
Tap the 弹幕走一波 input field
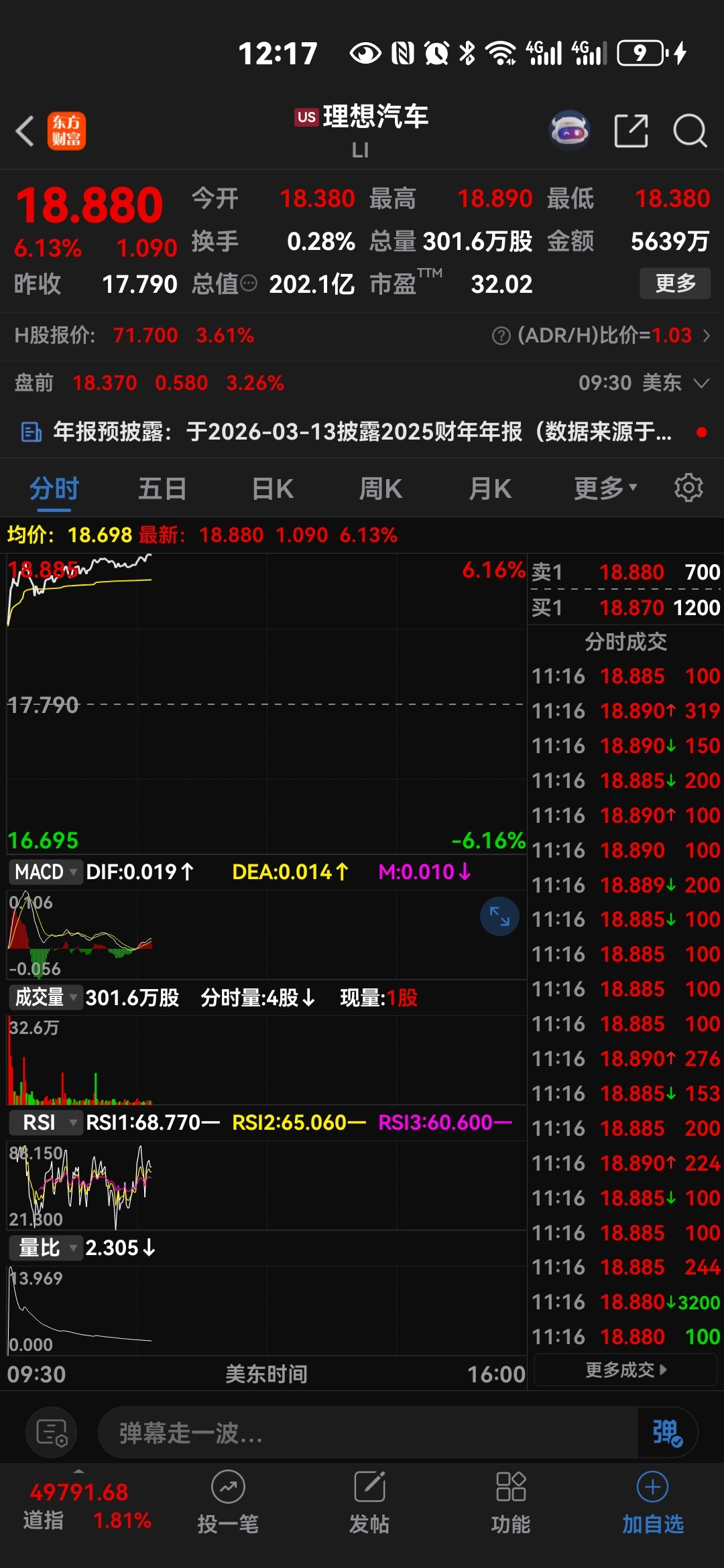367,1433
